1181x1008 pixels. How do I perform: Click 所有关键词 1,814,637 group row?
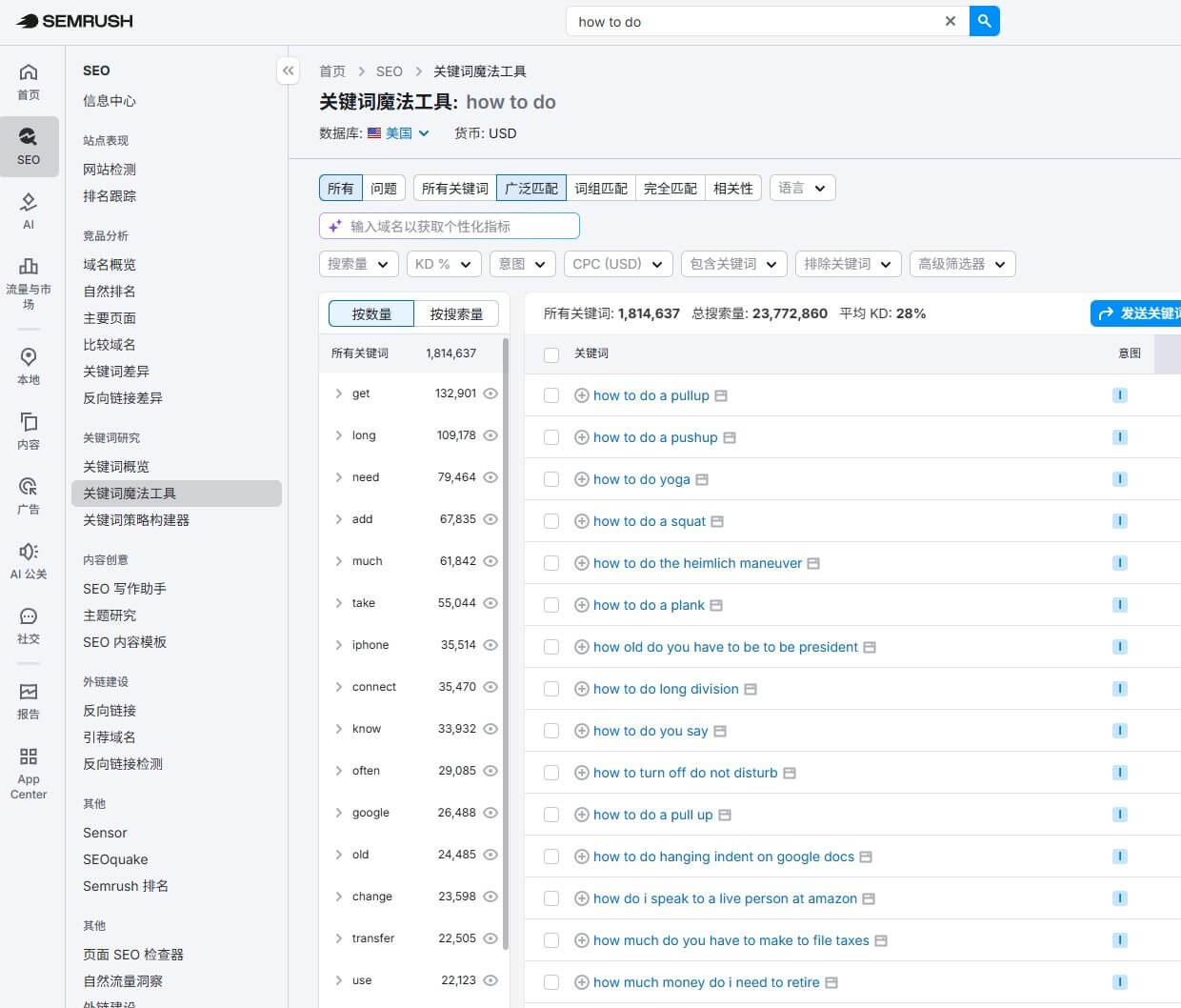point(410,353)
